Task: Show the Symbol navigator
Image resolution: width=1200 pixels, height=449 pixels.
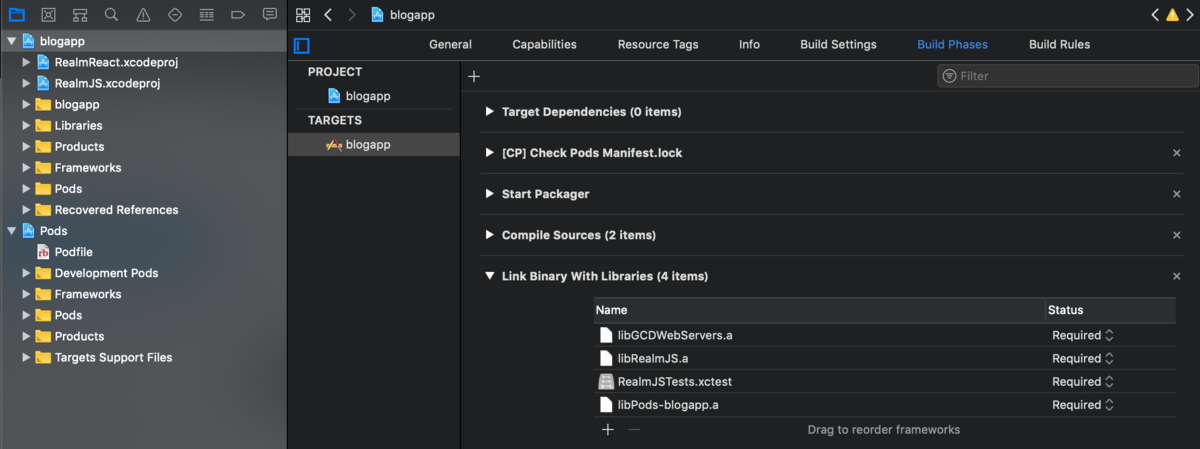Action: coord(80,15)
